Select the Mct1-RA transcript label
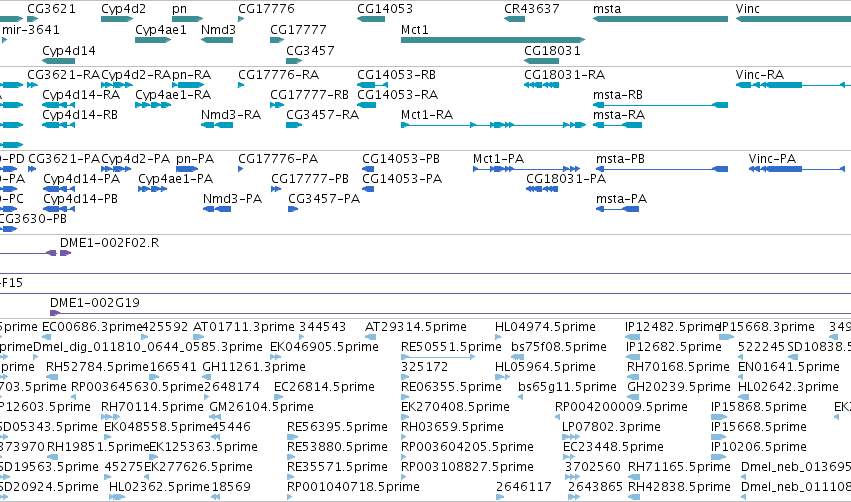Image resolution: width=851 pixels, height=502 pixels. coord(427,115)
